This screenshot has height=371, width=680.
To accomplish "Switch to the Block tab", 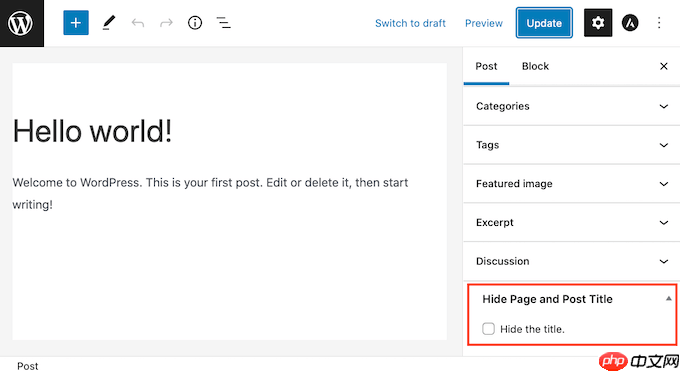I will (535, 66).
